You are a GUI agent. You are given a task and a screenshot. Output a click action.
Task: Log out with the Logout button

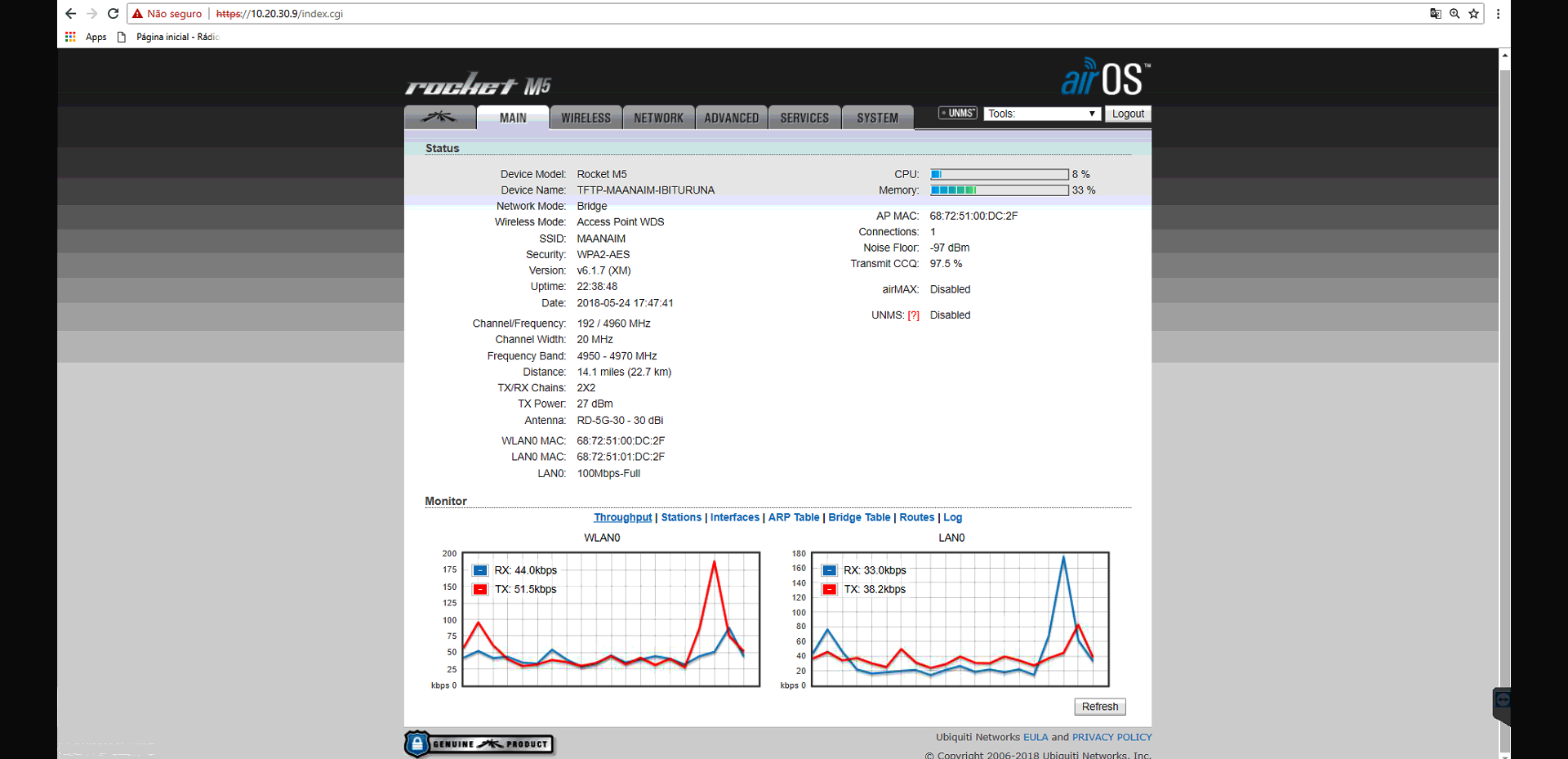(x=1128, y=114)
